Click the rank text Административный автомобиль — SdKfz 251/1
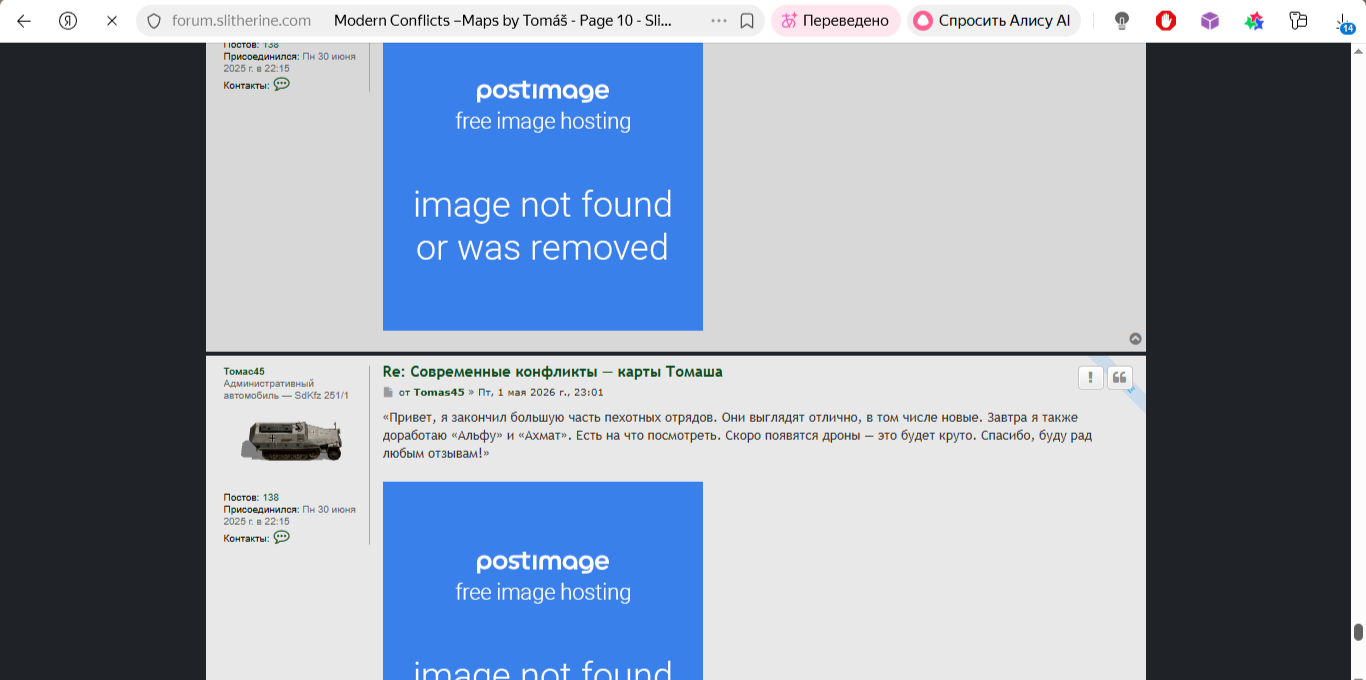Viewport: 1366px width, 680px height. point(286,389)
